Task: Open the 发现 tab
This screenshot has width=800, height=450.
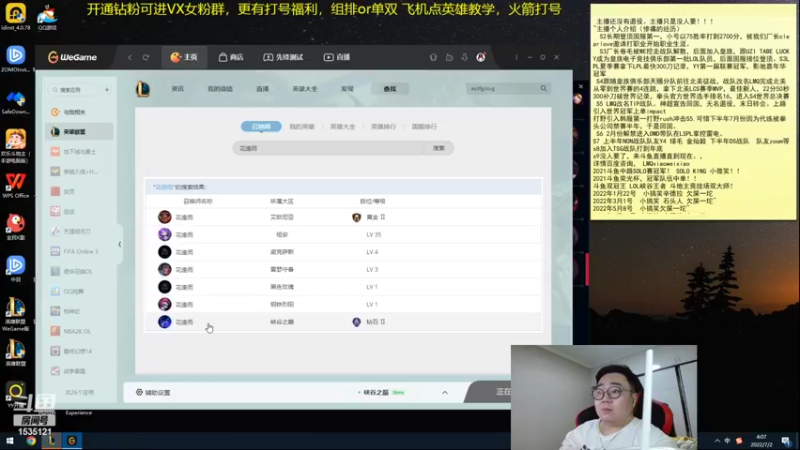Action: pos(347,89)
